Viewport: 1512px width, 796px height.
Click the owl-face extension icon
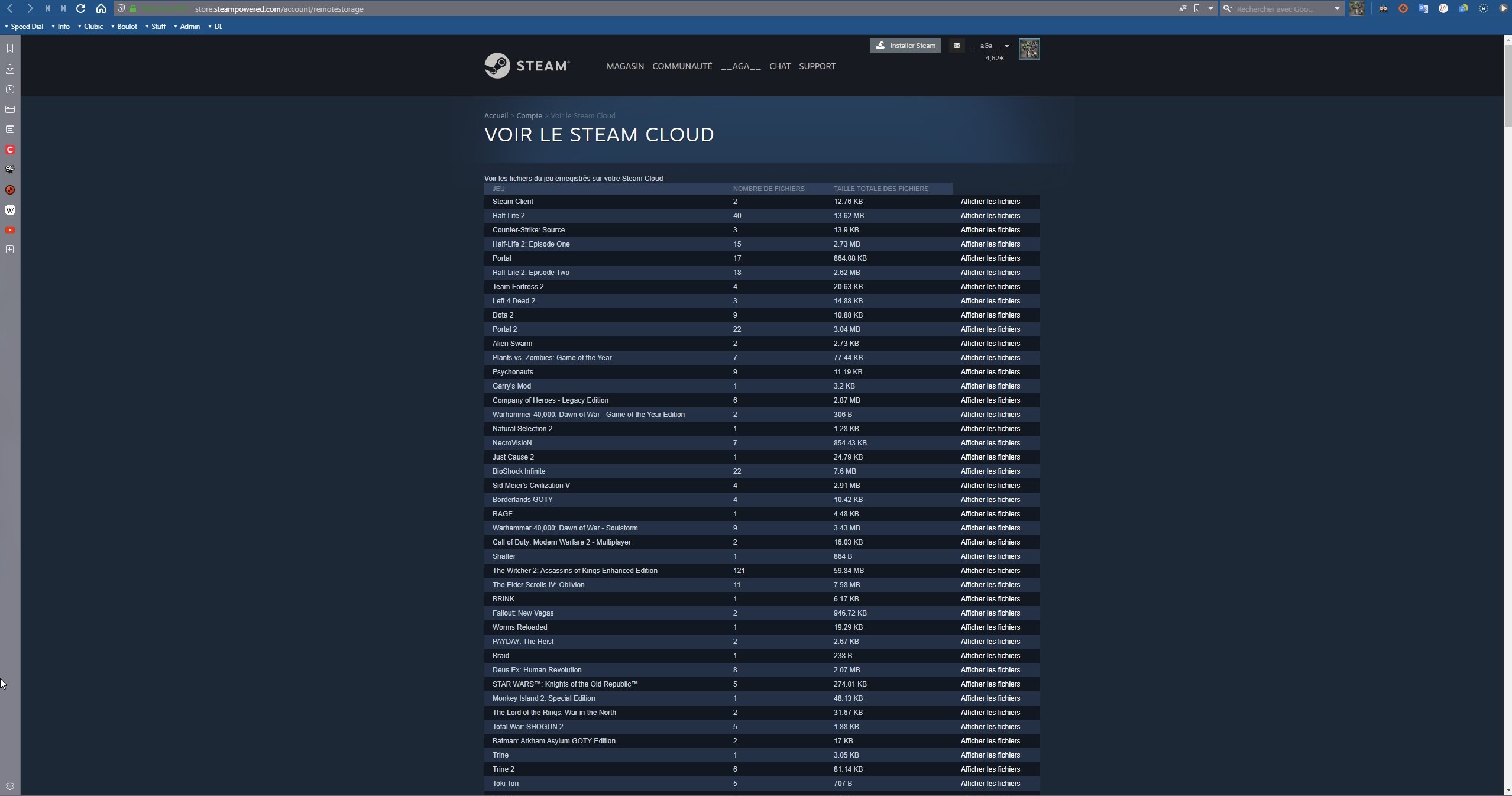[1383, 8]
